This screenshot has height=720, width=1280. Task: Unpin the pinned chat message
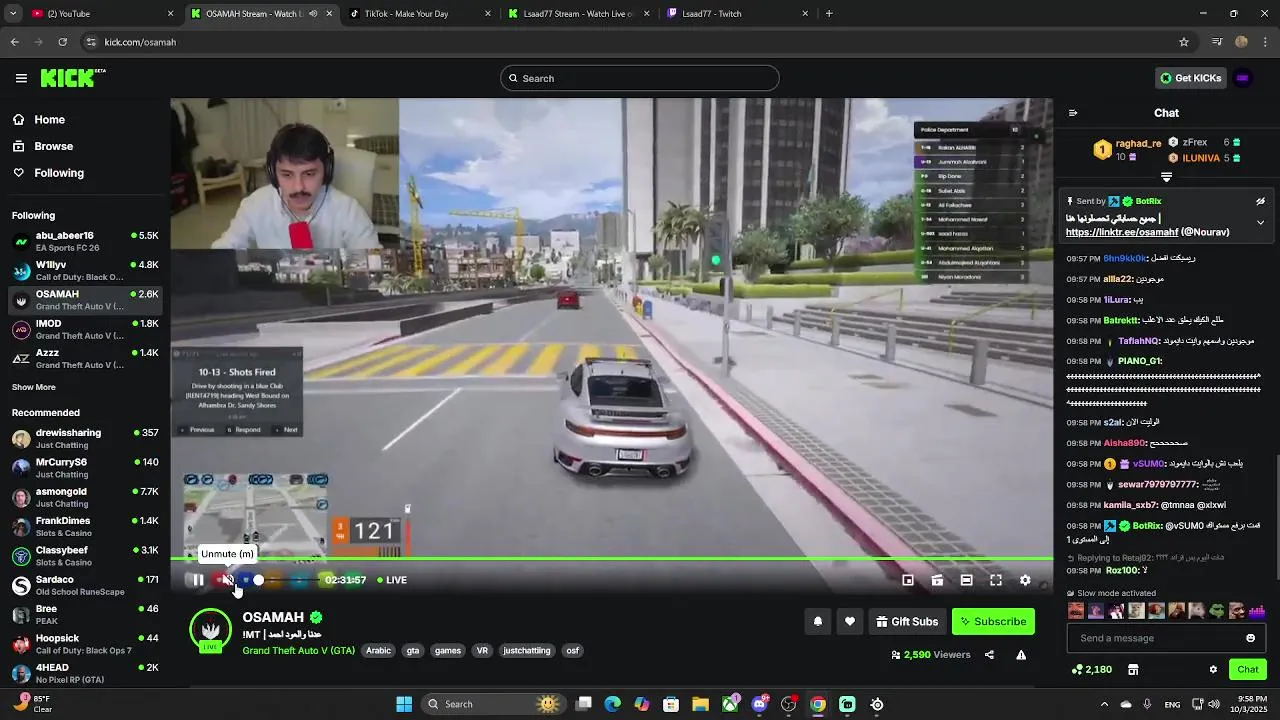[1260, 201]
